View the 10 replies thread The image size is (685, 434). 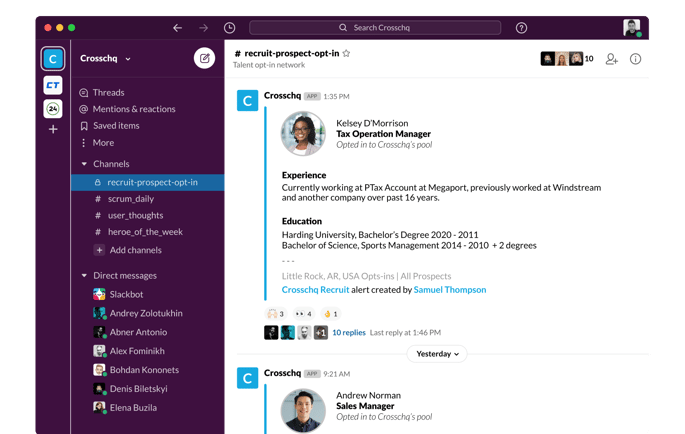tap(349, 332)
